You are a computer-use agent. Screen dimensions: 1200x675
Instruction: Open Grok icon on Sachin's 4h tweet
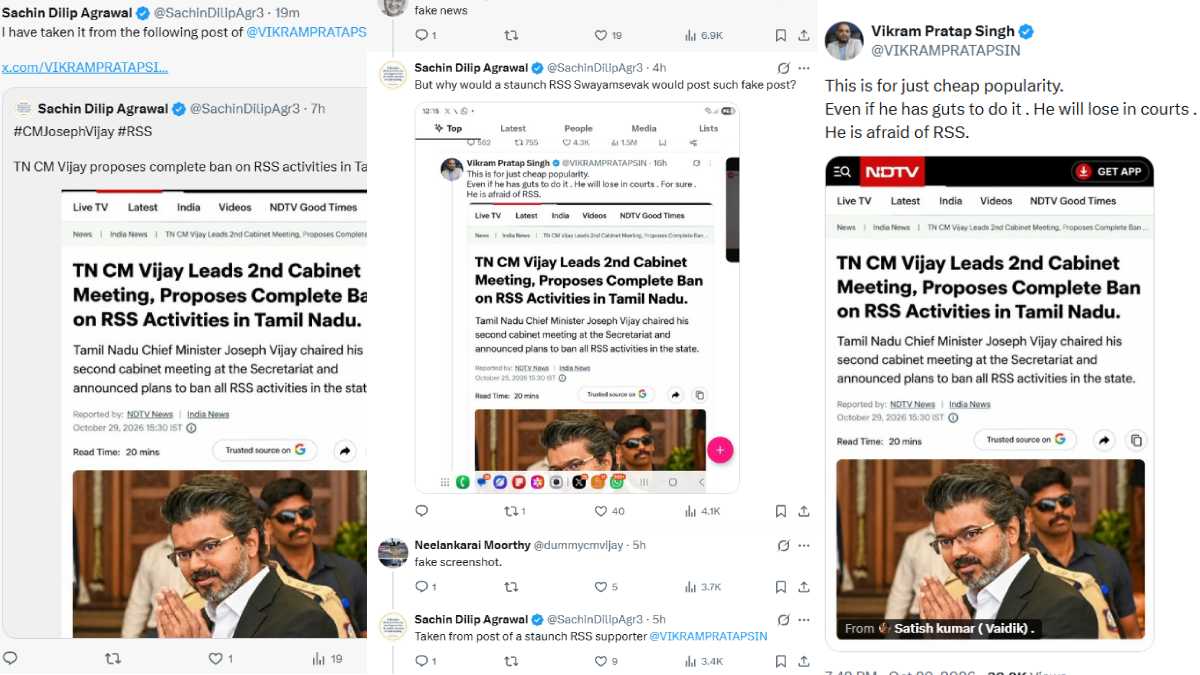pyautogui.click(x=785, y=68)
